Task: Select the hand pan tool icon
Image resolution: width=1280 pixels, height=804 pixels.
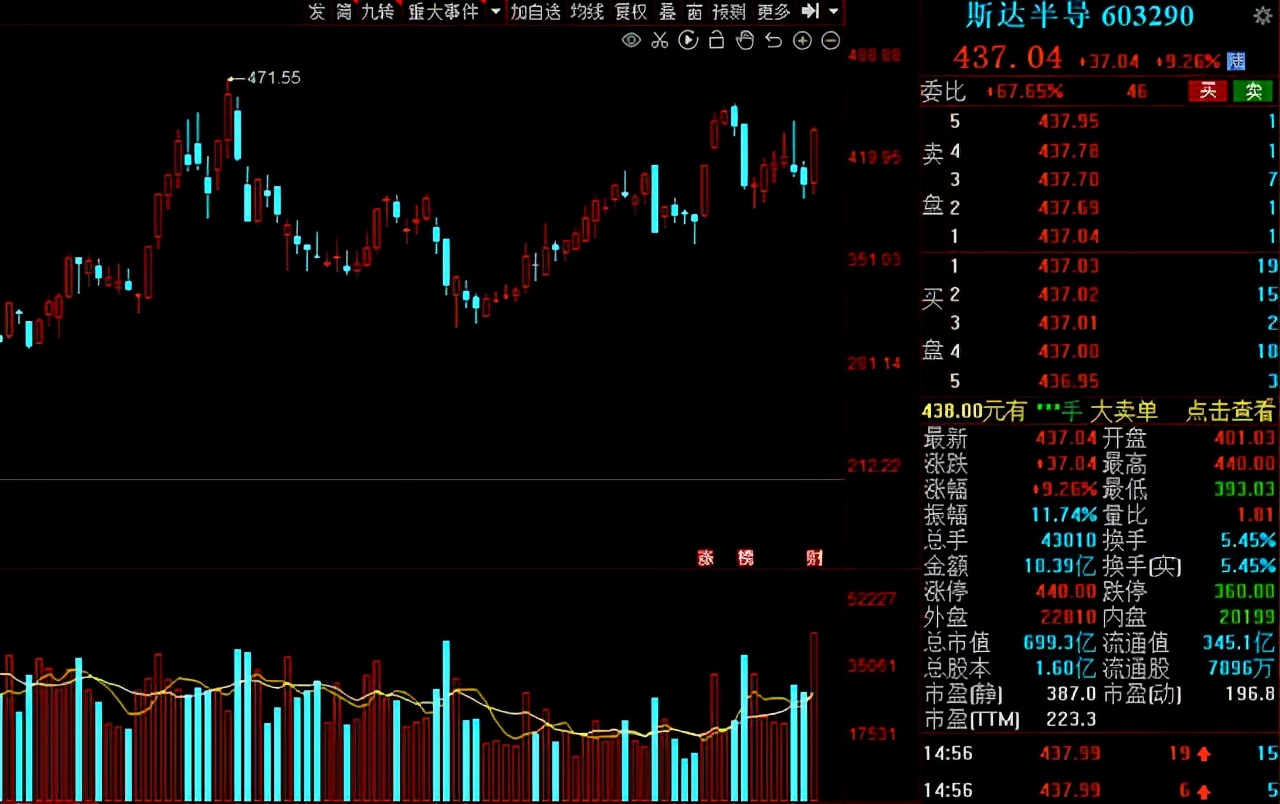Action: pyautogui.click(x=745, y=40)
